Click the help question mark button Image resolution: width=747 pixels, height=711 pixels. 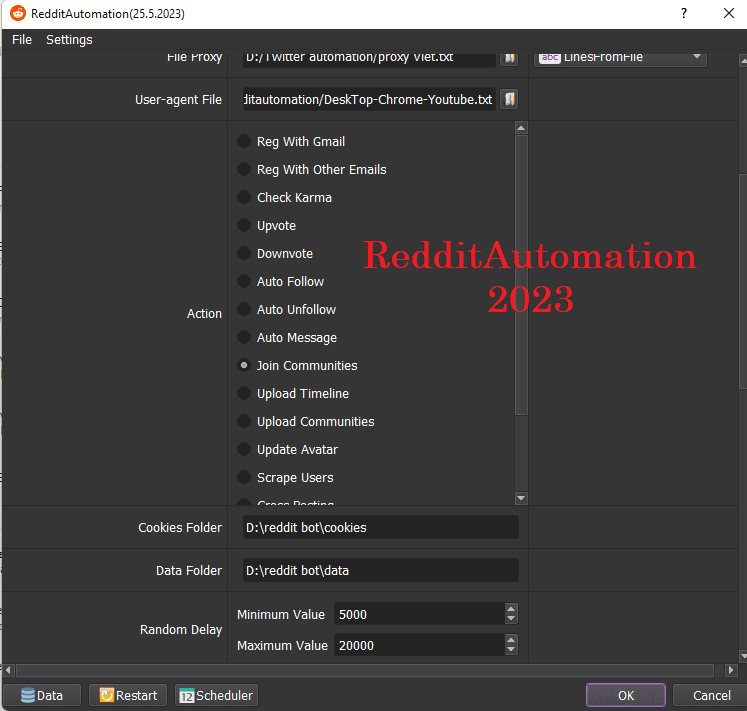point(684,13)
